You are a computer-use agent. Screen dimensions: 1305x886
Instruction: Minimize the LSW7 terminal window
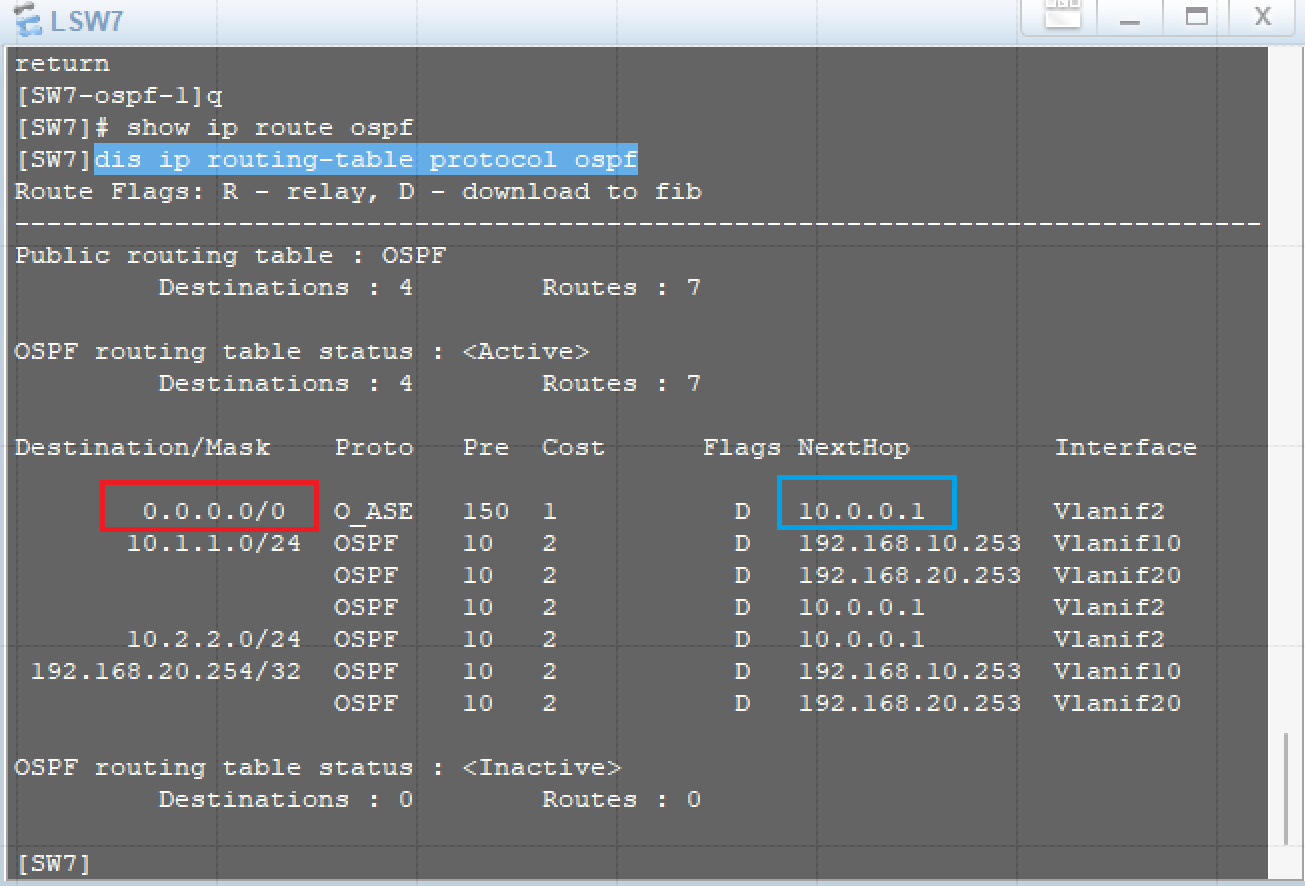click(x=1131, y=17)
